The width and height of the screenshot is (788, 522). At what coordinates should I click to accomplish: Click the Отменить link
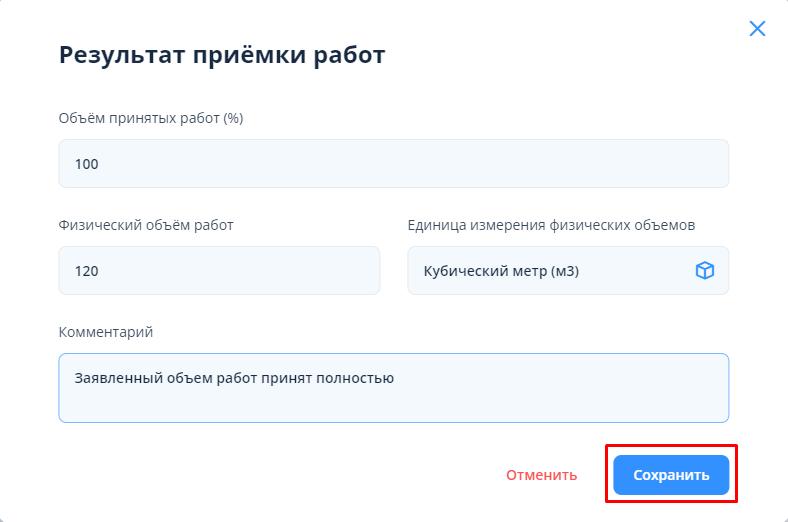(x=541, y=475)
